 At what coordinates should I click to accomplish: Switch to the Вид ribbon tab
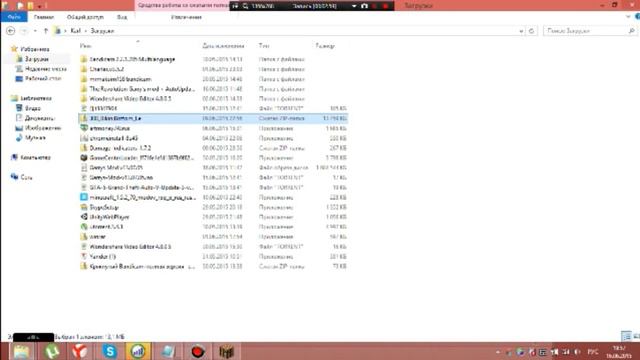pyautogui.click(x=122, y=17)
